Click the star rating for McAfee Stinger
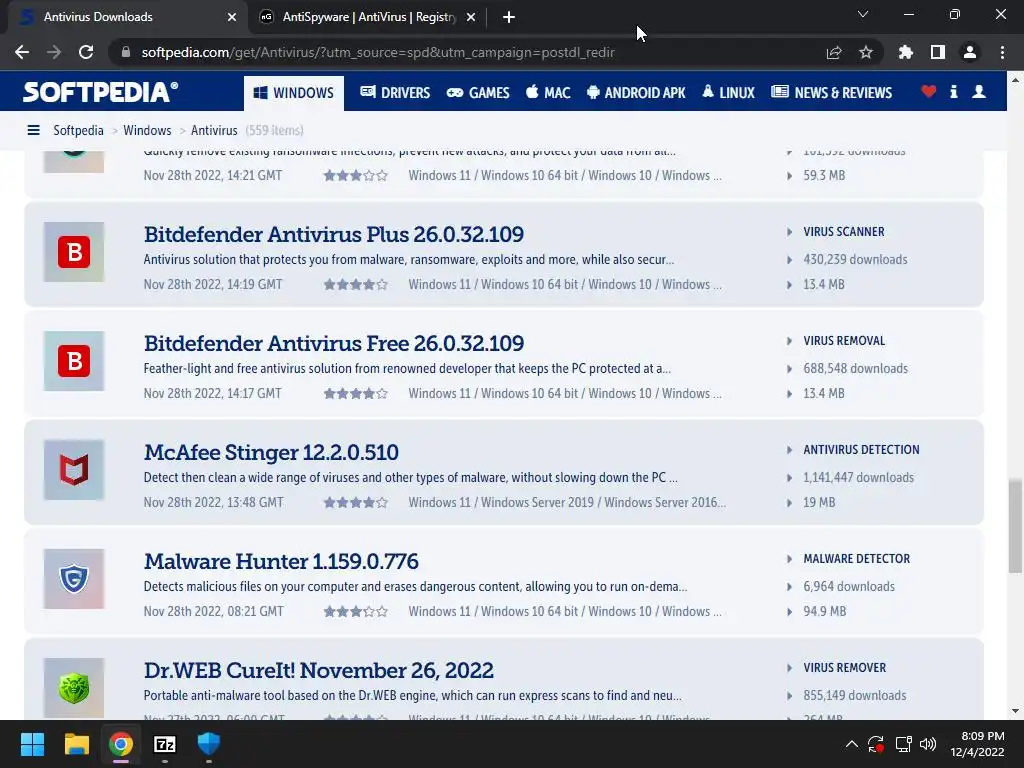 [356, 503]
